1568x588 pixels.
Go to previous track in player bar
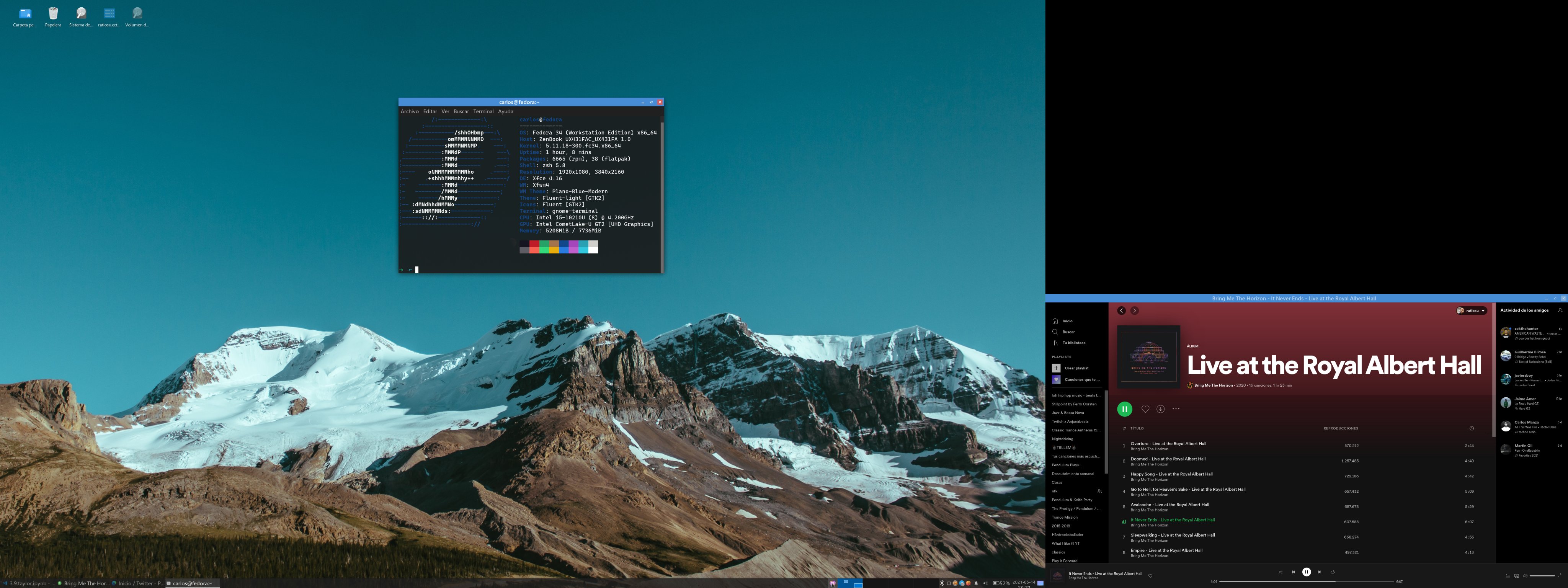[1294, 572]
